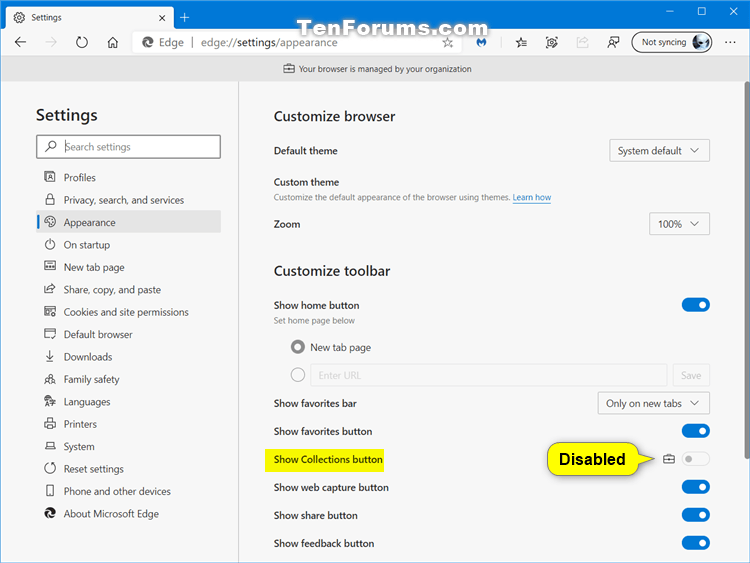Image resolution: width=750 pixels, height=563 pixels.
Task: Click the Edge logo in address bar
Action: coord(148,43)
